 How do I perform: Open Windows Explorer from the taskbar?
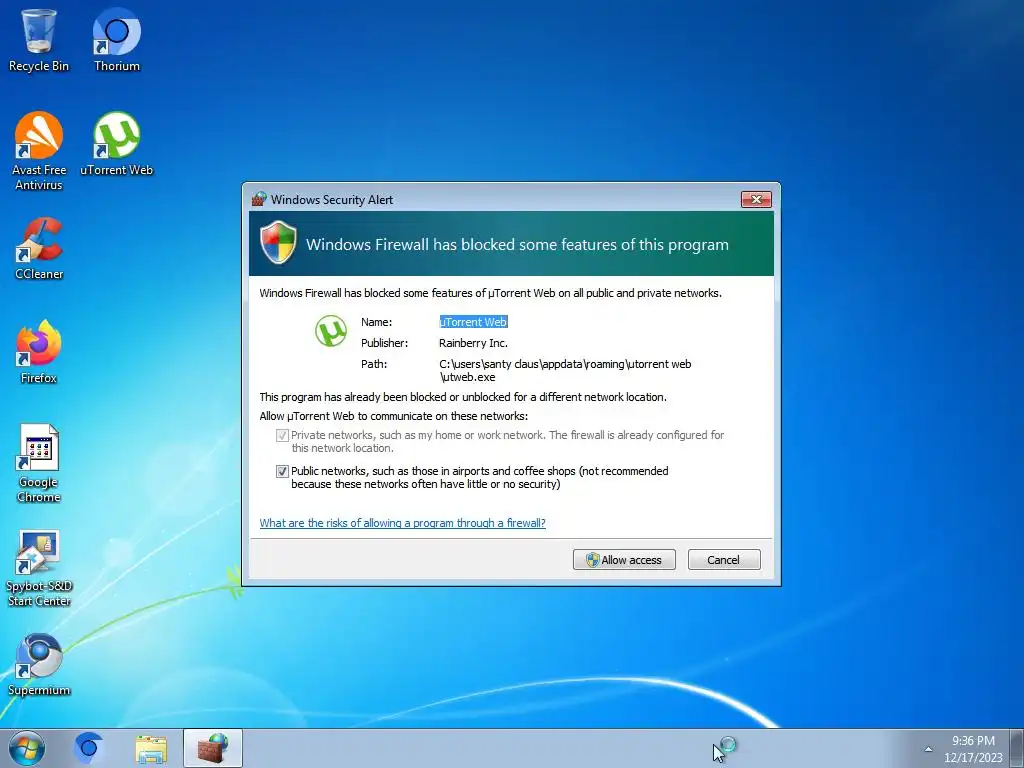151,748
